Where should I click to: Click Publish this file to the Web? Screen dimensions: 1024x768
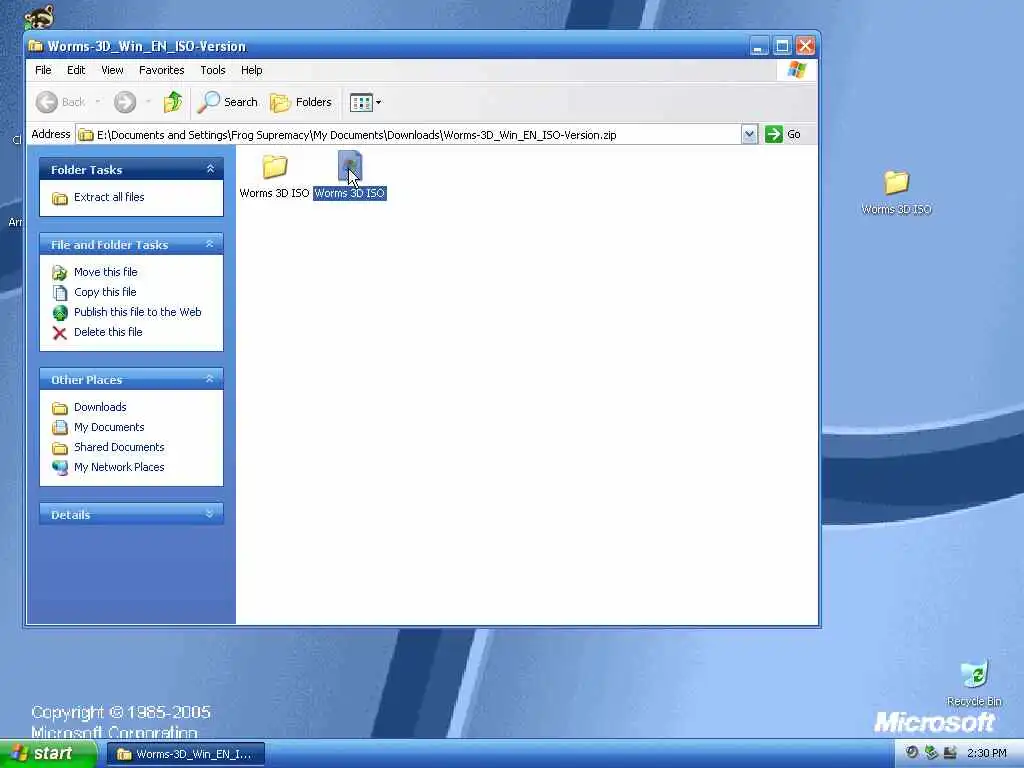point(138,312)
